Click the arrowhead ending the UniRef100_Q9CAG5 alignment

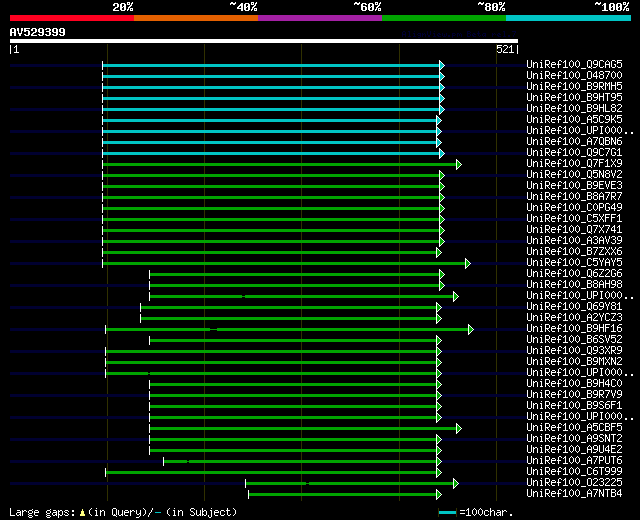coord(441,65)
